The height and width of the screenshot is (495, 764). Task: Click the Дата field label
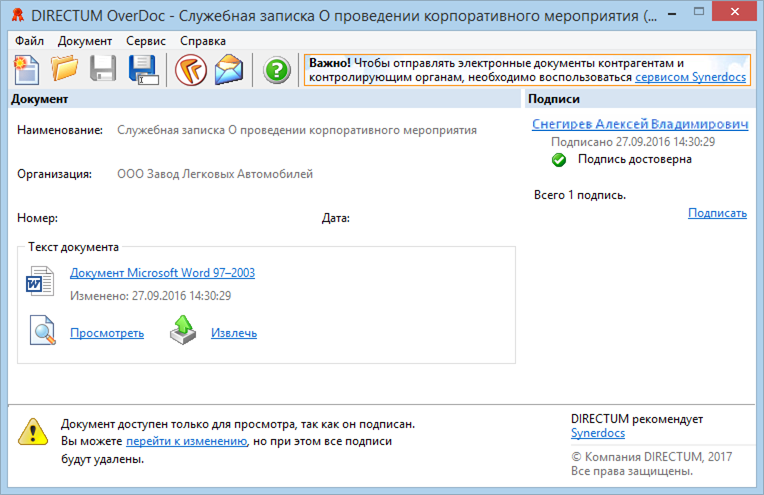336,218
